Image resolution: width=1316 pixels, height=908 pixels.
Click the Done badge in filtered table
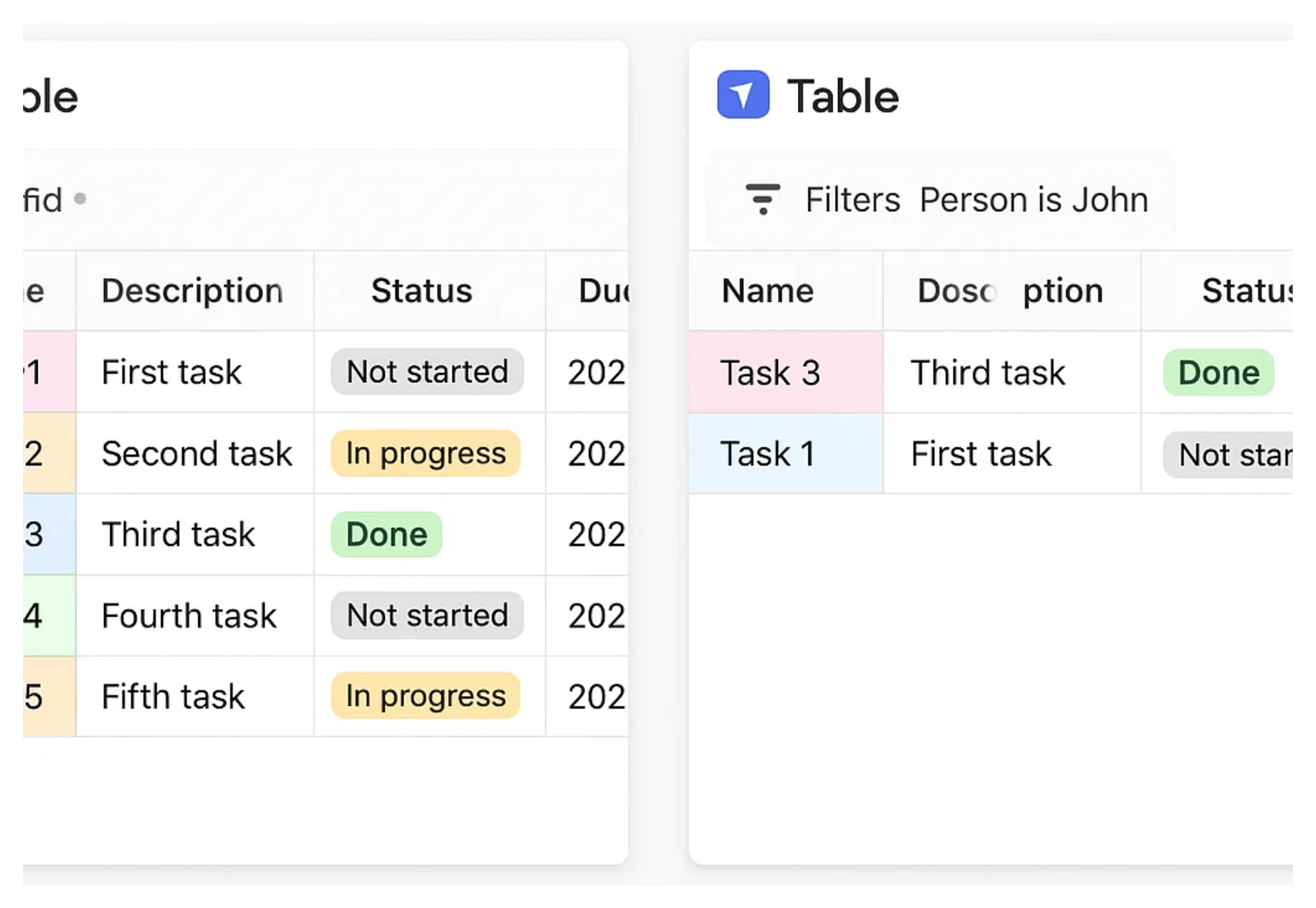(1218, 373)
